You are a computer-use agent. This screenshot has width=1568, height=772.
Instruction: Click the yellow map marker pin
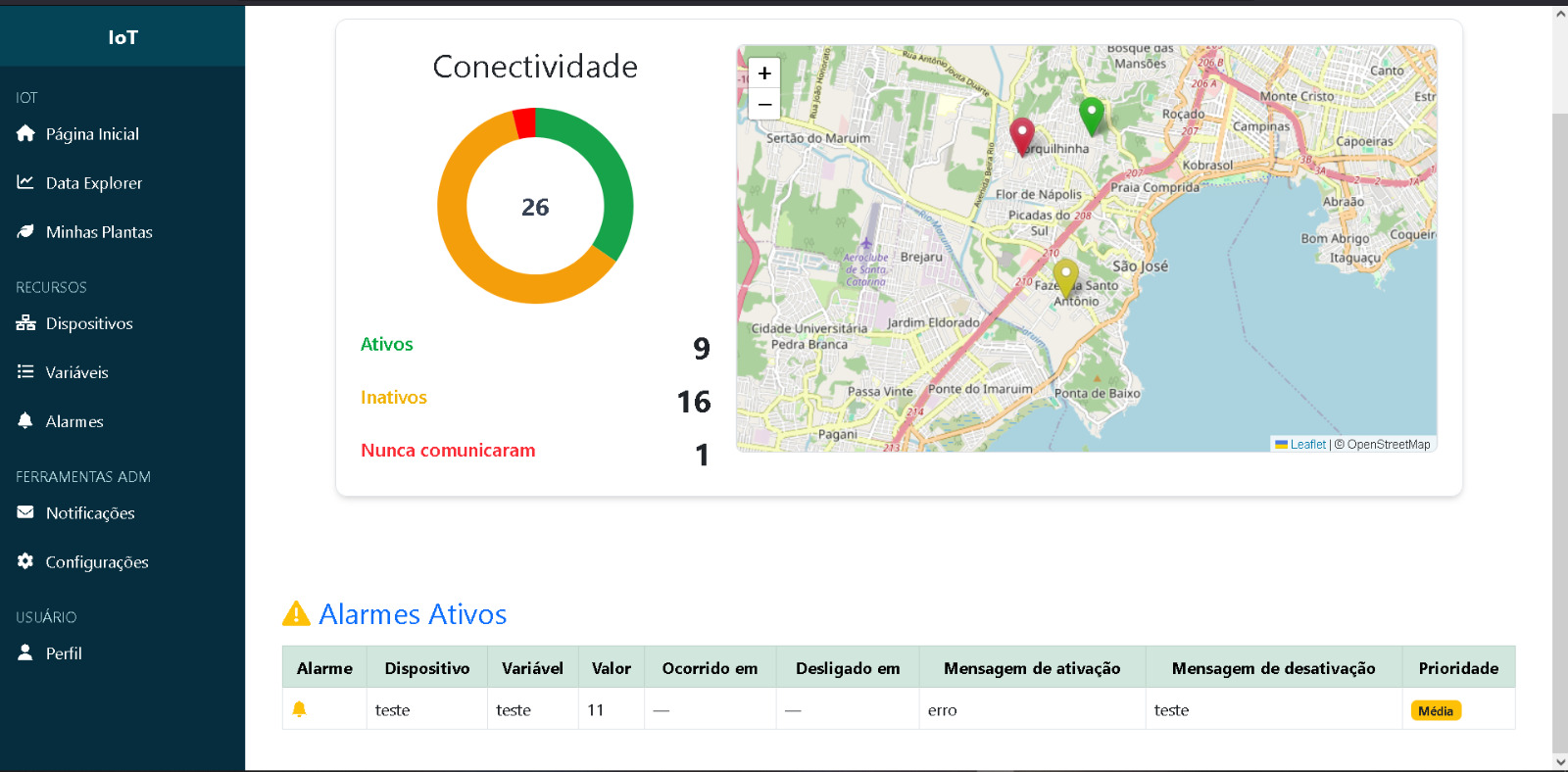click(x=1066, y=279)
